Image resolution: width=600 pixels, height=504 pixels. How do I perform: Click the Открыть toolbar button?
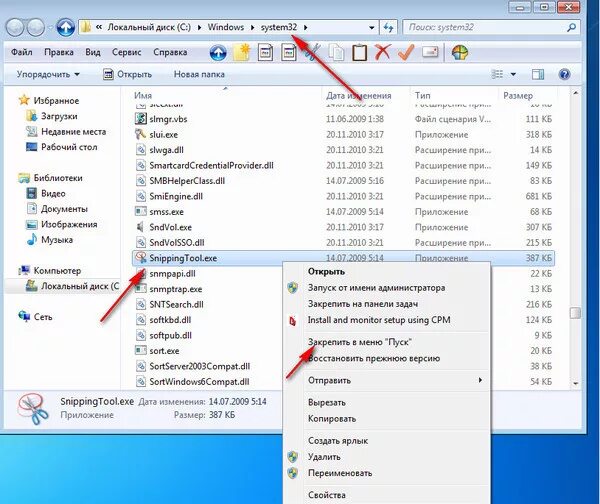tap(127, 74)
